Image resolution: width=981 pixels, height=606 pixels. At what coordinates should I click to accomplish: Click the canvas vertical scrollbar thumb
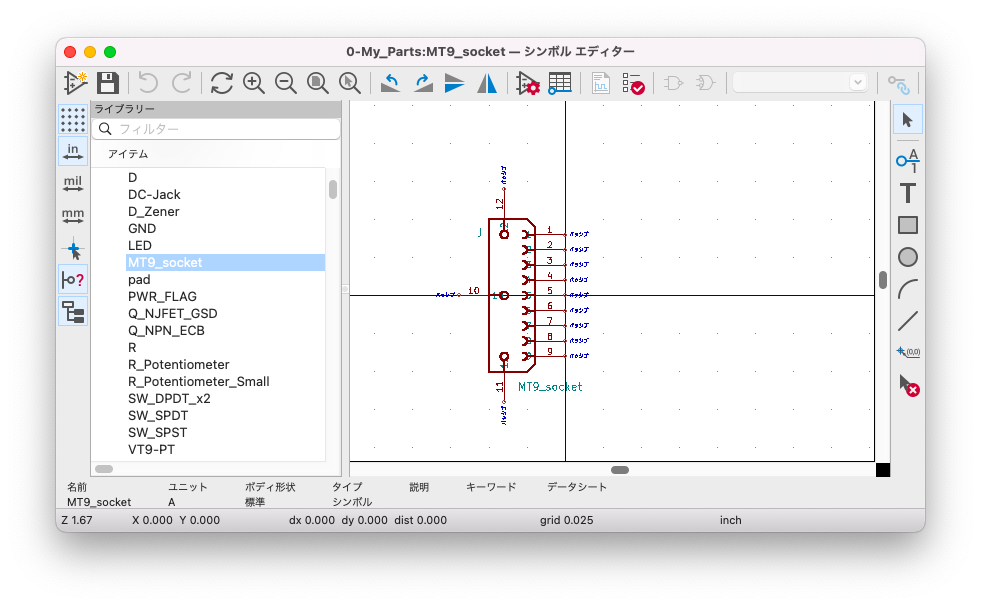tap(883, 280)
